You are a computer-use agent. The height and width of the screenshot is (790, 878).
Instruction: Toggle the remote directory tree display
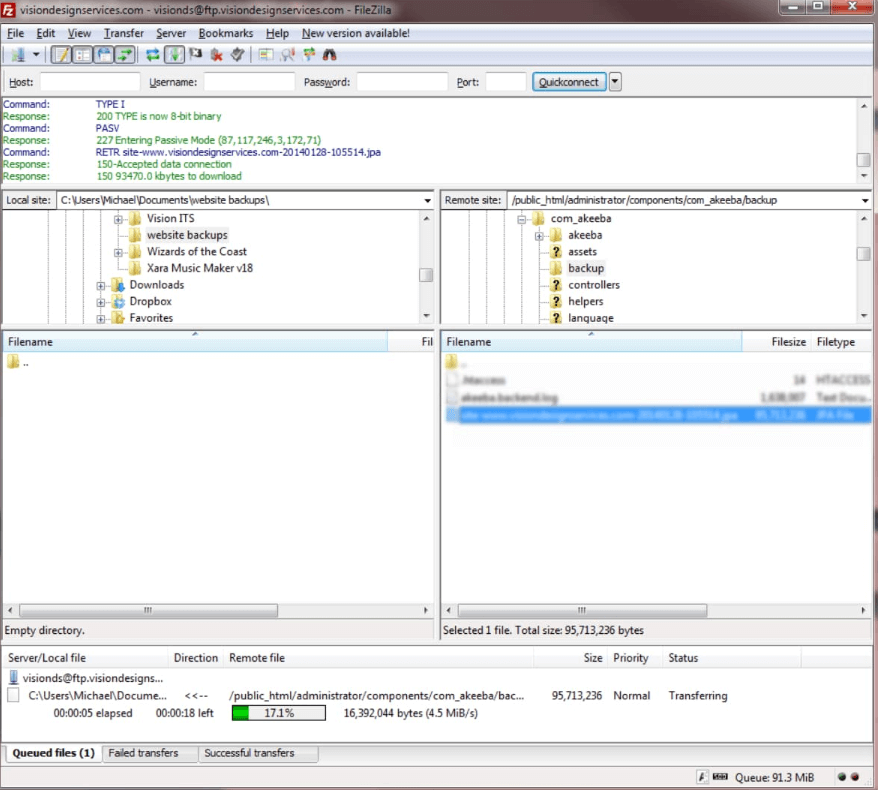click(x=104, y=55)
